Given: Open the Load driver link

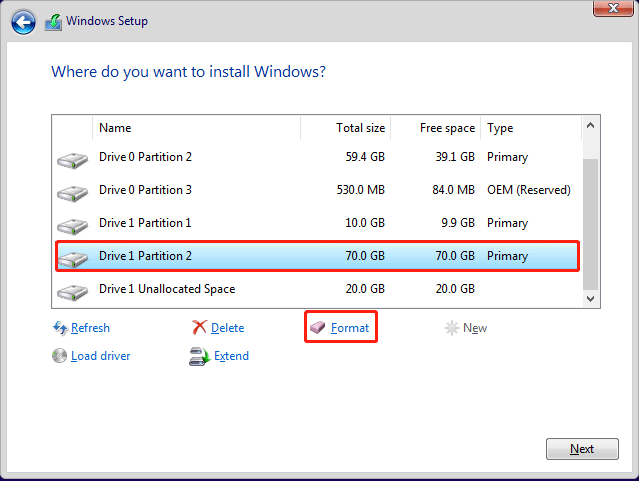Looking at the screenshot, I should [x=101, y=356].
